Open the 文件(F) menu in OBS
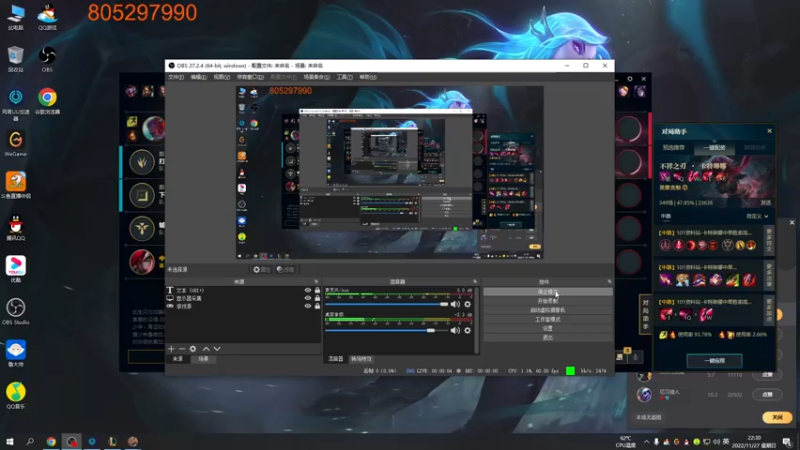Viewport: 800px width, 450px height. (x=176, y=77)
